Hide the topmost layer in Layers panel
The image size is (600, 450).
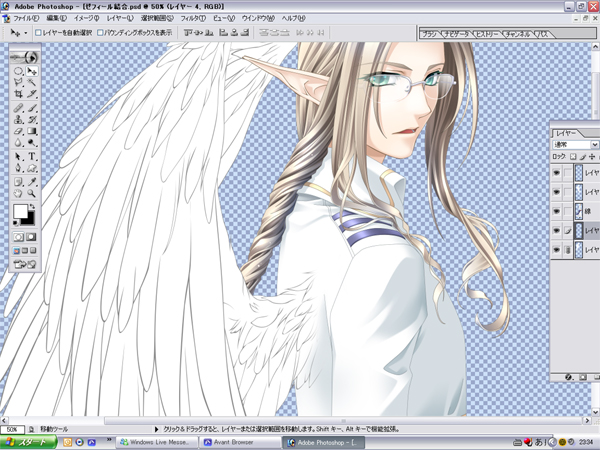(556, 173)
